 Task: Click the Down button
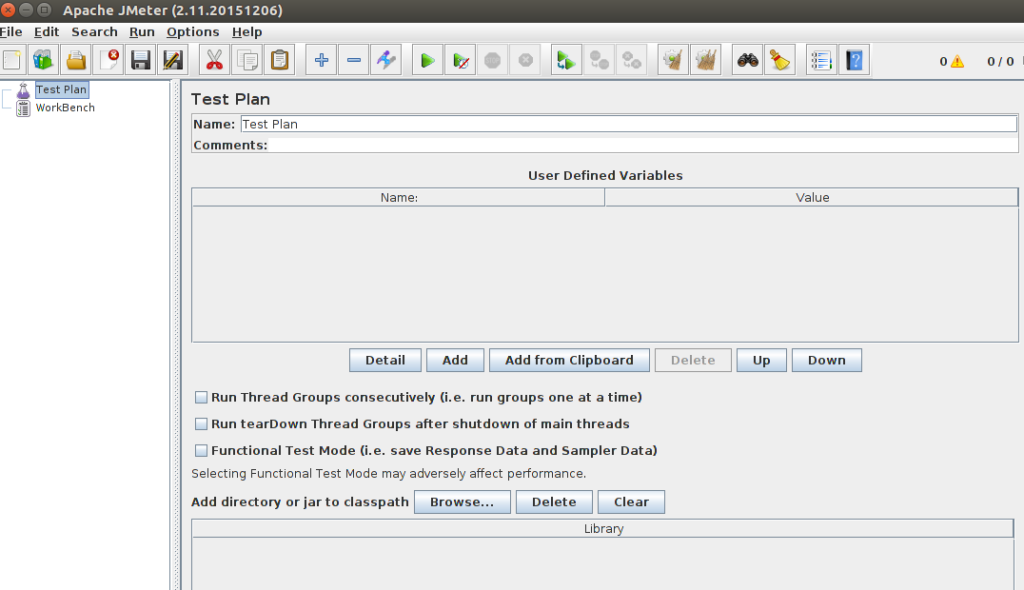[x=827, y=360]
